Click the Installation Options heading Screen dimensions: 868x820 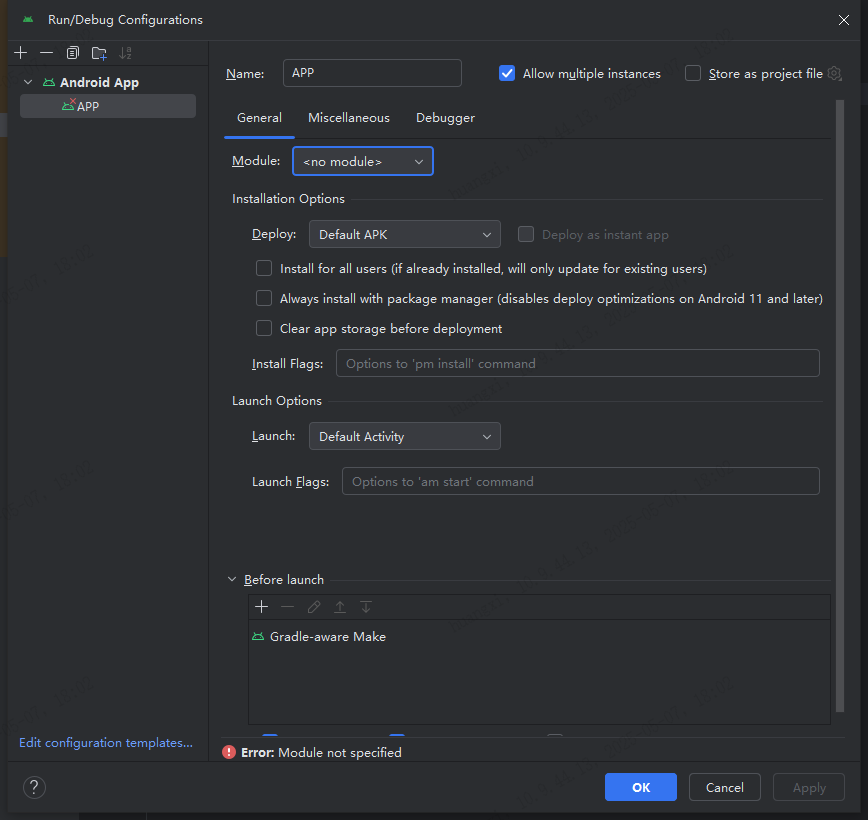[288, 199]
